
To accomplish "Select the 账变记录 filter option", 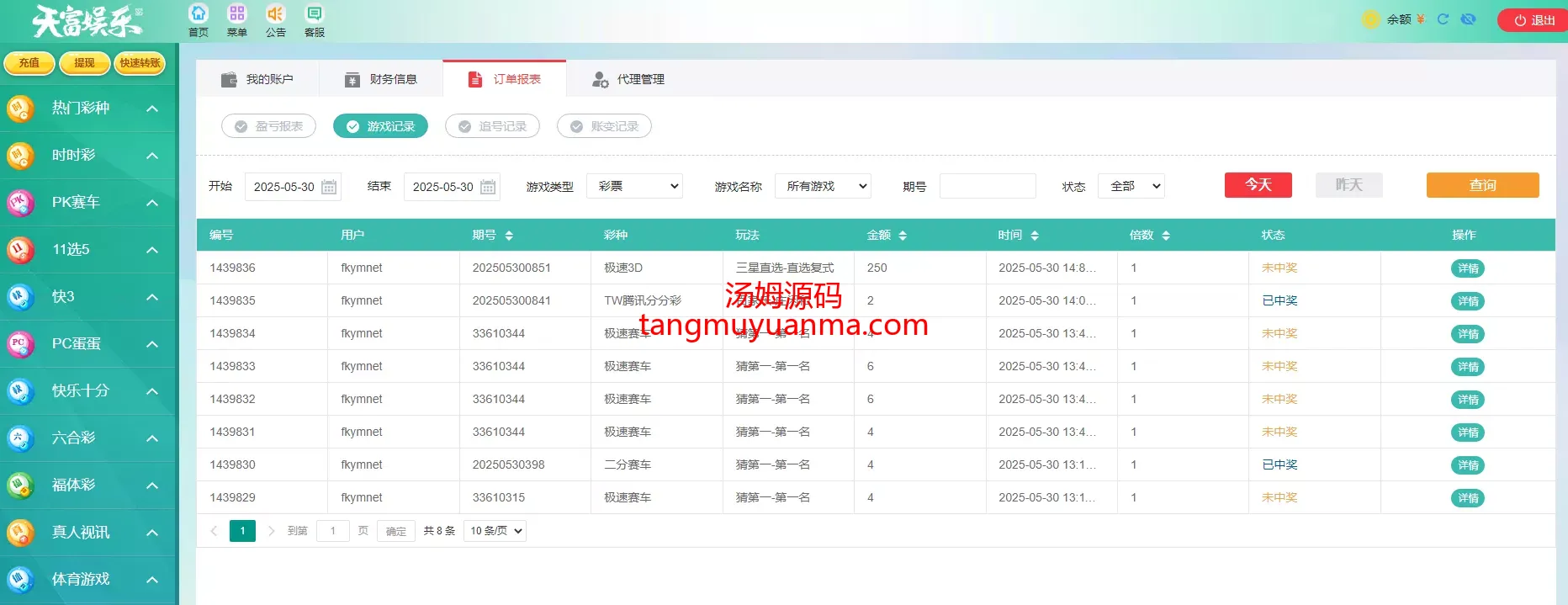I will click(x=604, y=126).
